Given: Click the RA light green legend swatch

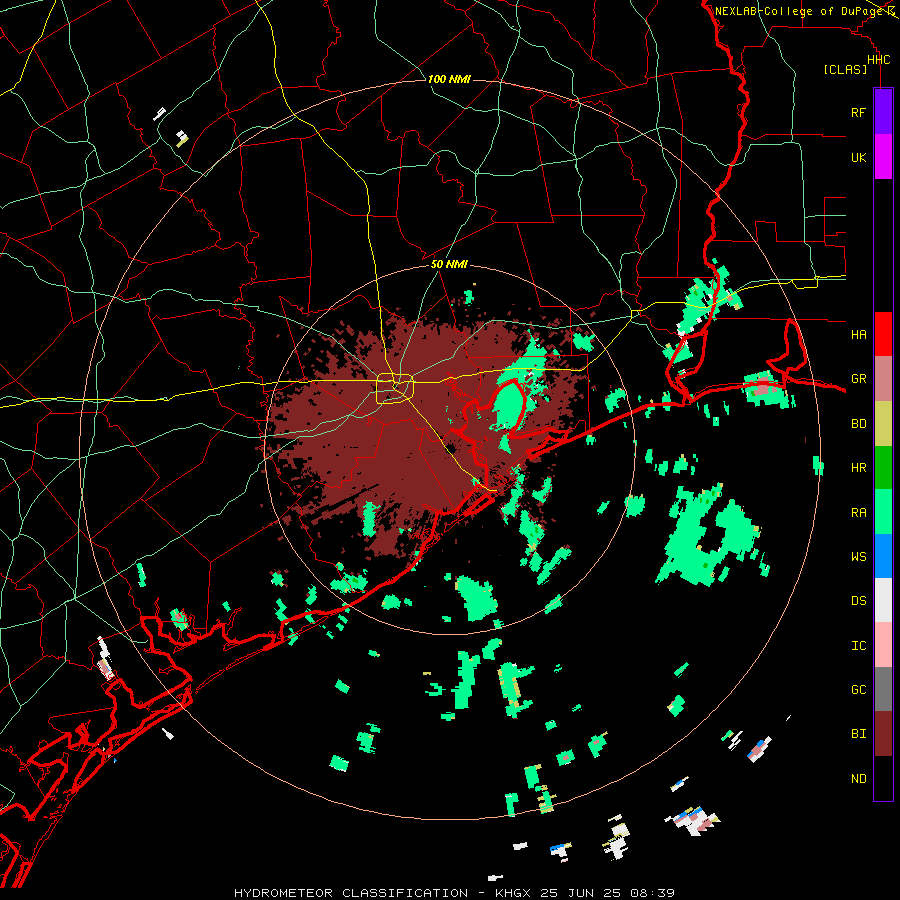Looking at the screenshot, I should point(883,512).
